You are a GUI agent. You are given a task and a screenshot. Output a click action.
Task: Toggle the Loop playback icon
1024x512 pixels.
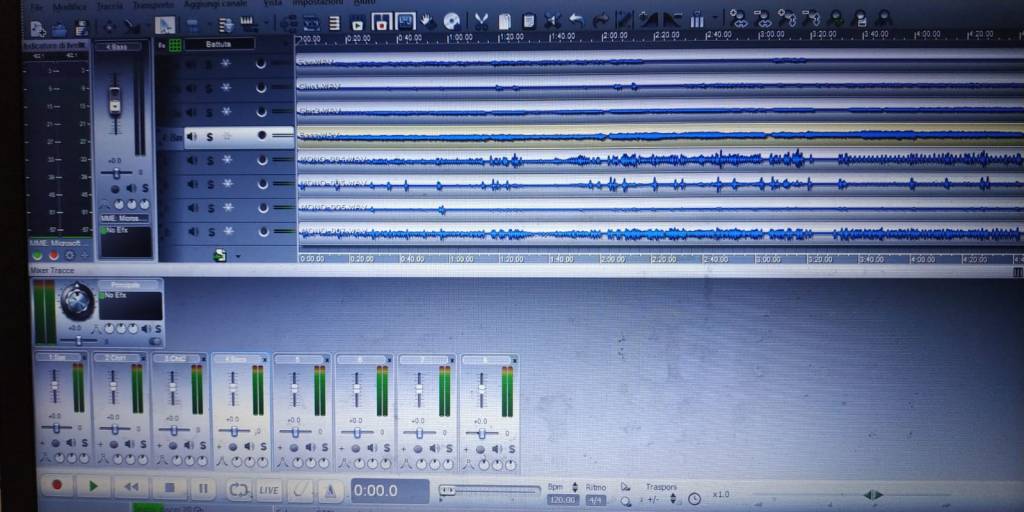coord(239,489)
